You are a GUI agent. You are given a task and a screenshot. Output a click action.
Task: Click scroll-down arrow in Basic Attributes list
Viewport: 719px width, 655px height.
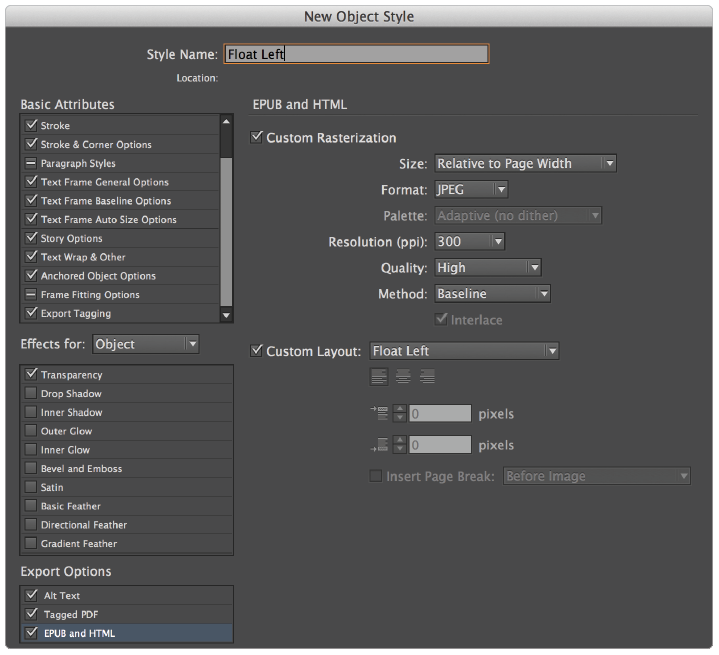(226, 315)
